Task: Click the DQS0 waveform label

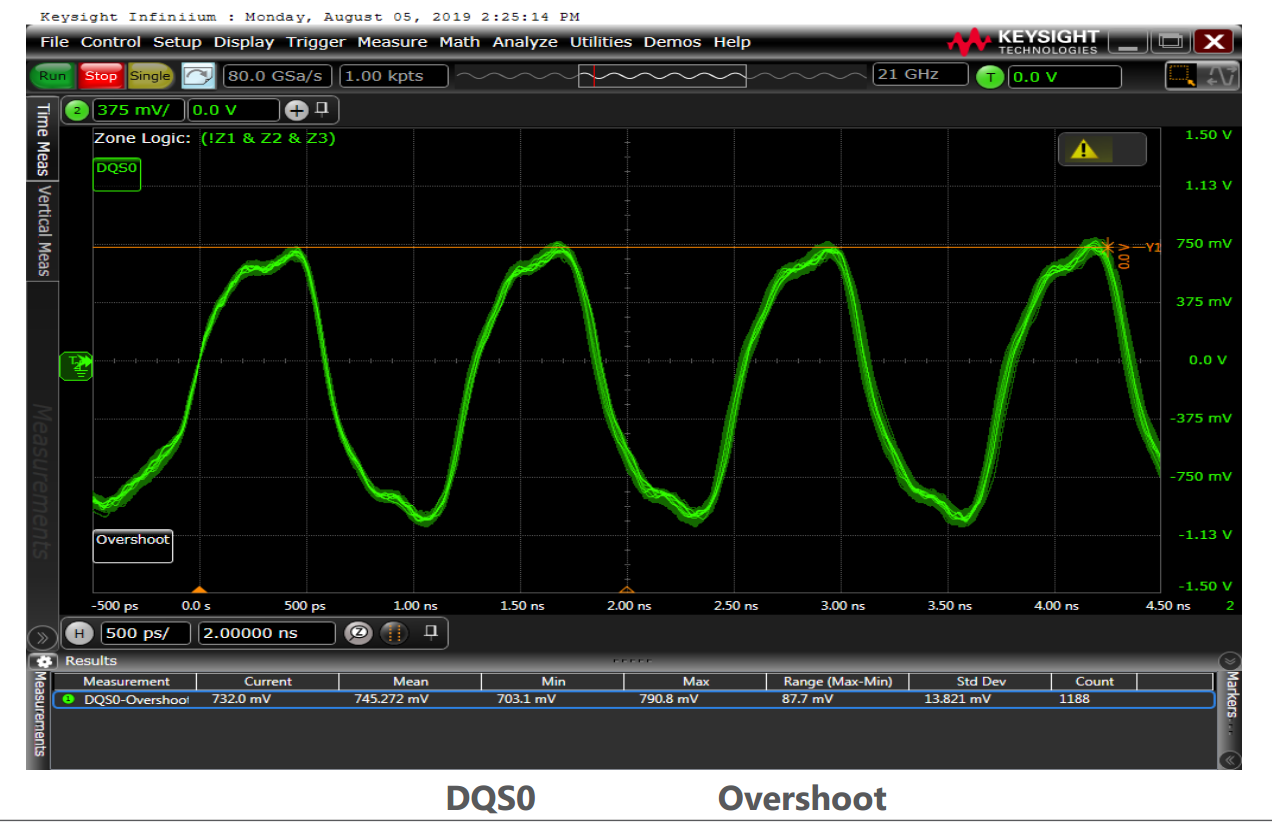Action: click(117, 174)
